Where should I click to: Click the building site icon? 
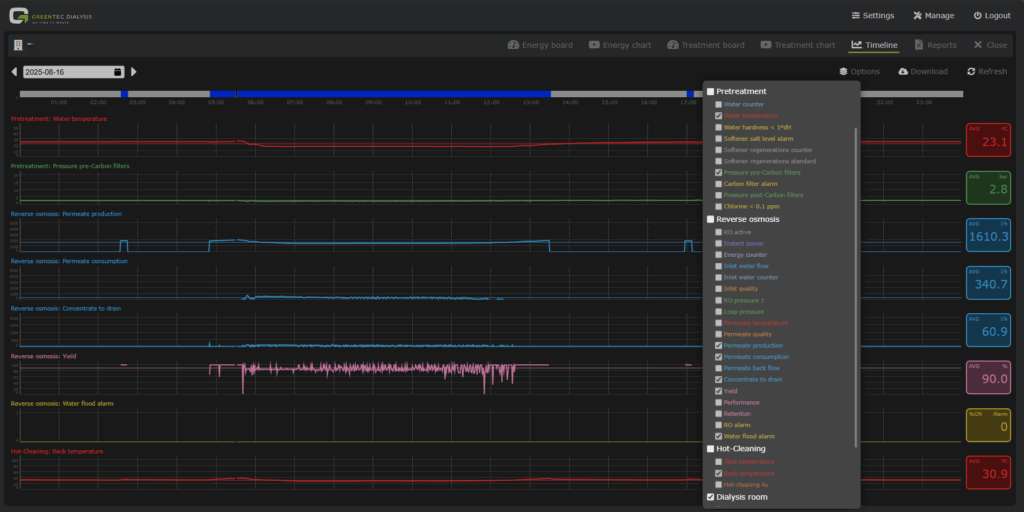(18, 45)
